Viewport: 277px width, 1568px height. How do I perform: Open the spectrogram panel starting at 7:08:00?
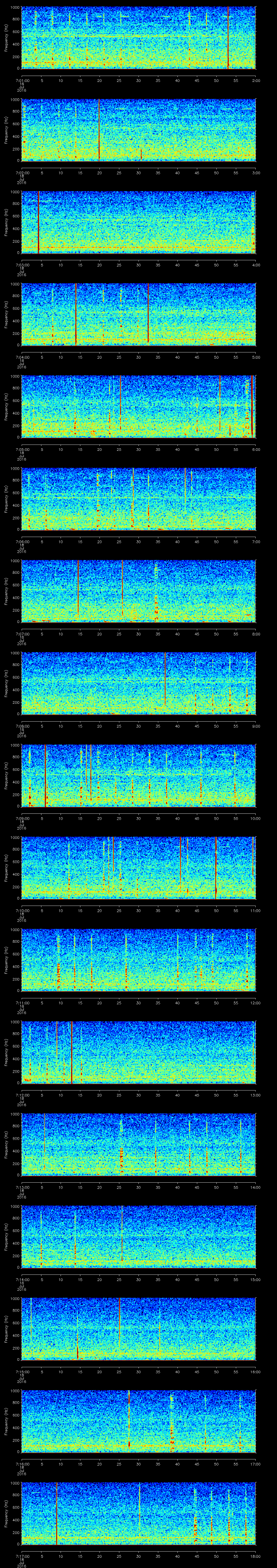(138, 683)
